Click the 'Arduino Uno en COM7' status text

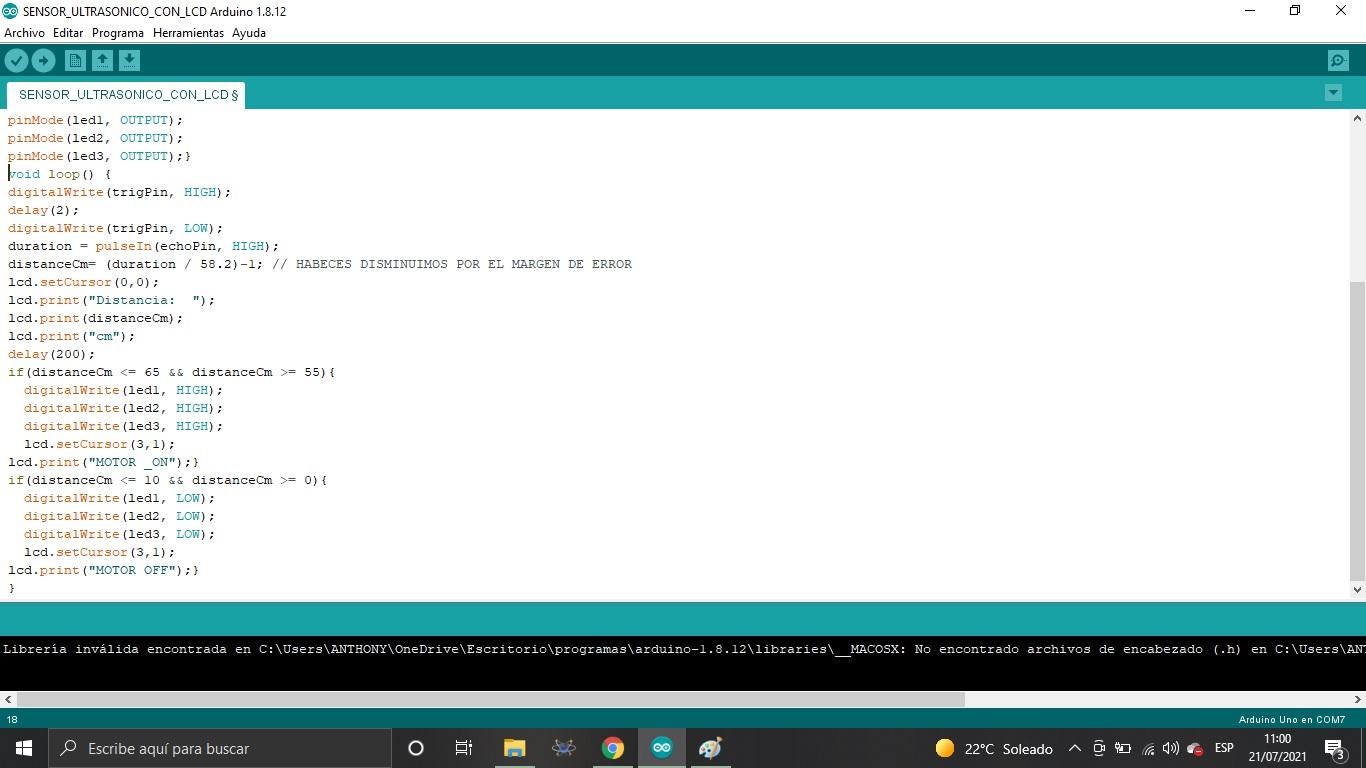[x=1292, y=719]
